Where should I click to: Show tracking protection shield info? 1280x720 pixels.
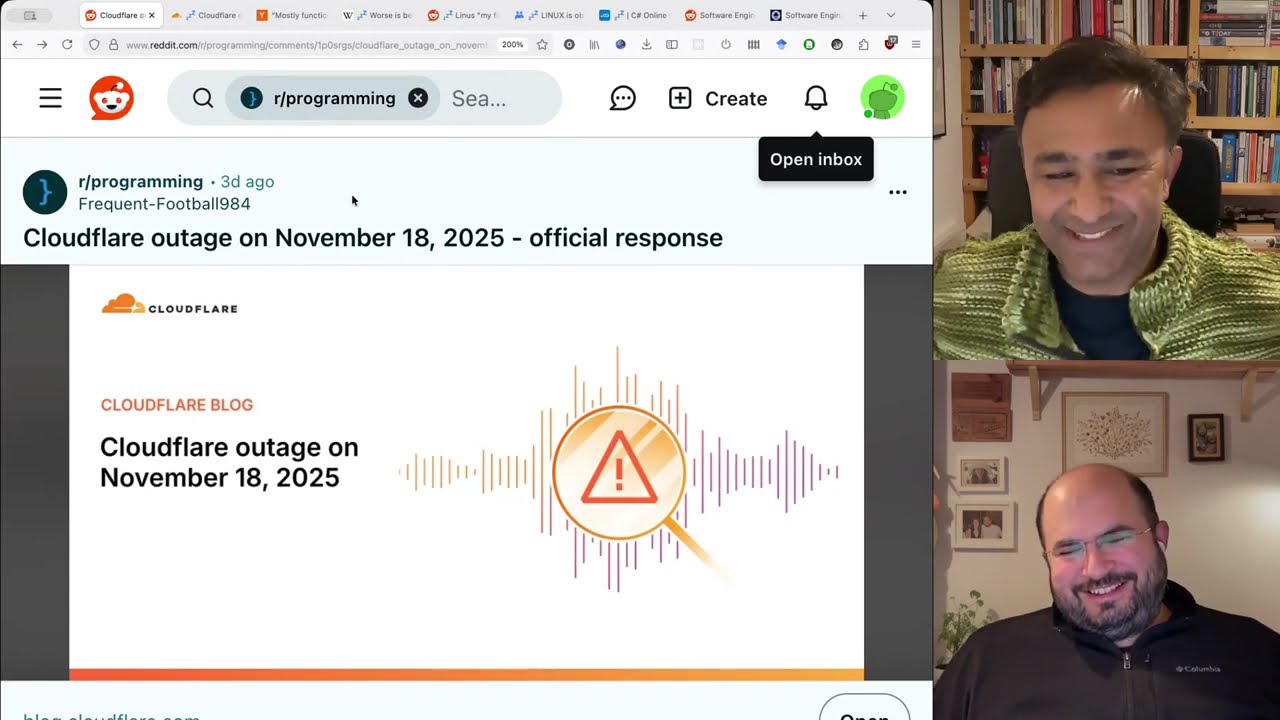(x=94, y=45)
